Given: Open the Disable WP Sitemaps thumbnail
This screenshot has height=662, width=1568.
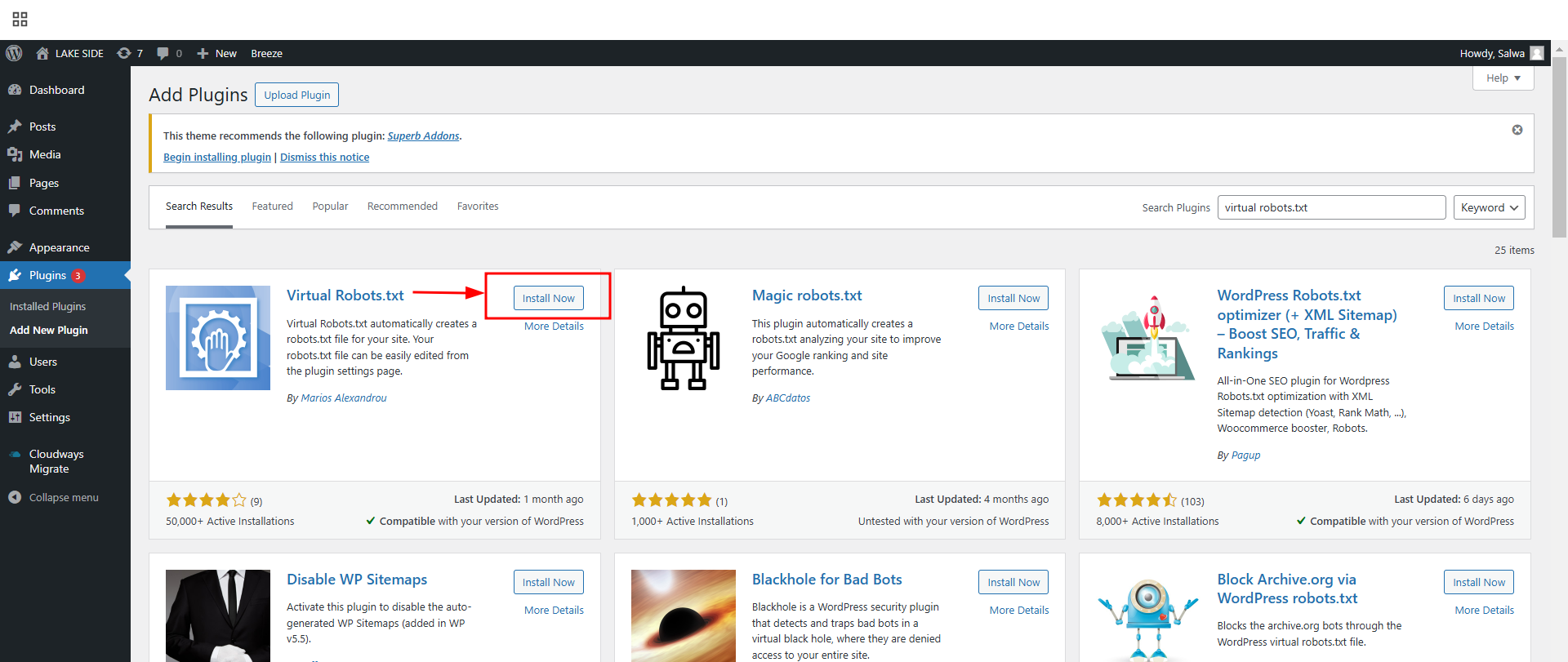Looking at the screenshot, I should coord(218,615).
